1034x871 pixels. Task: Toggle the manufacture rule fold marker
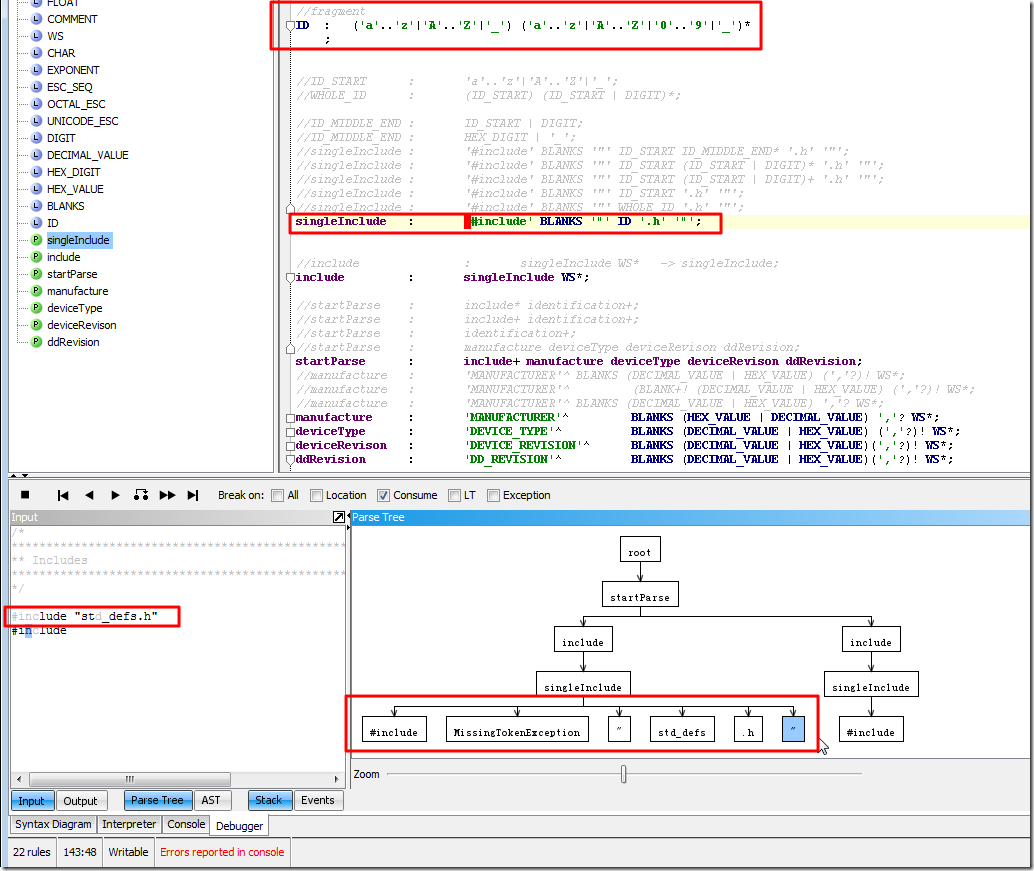290,418
